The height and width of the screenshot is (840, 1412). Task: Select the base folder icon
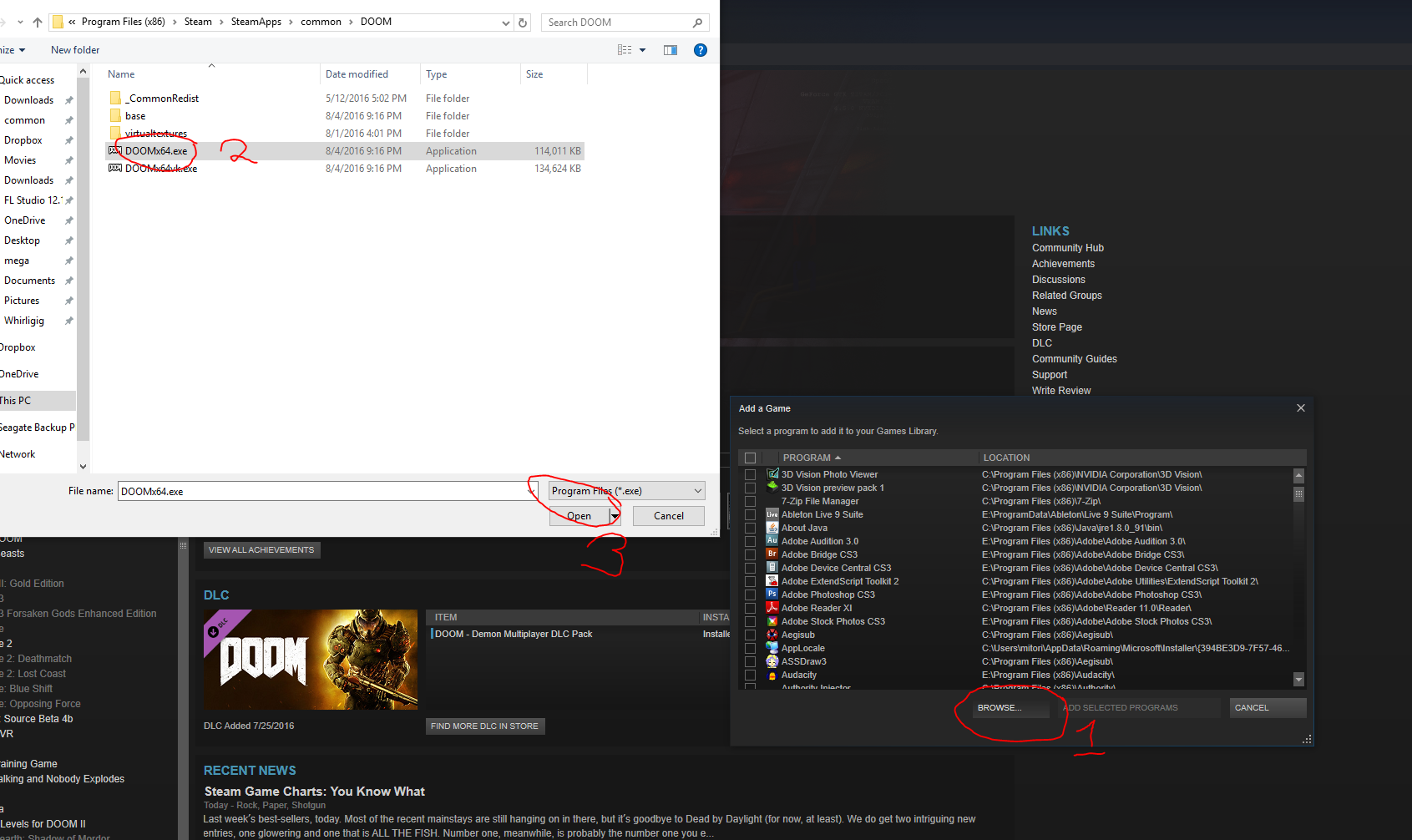click(115, 116)
